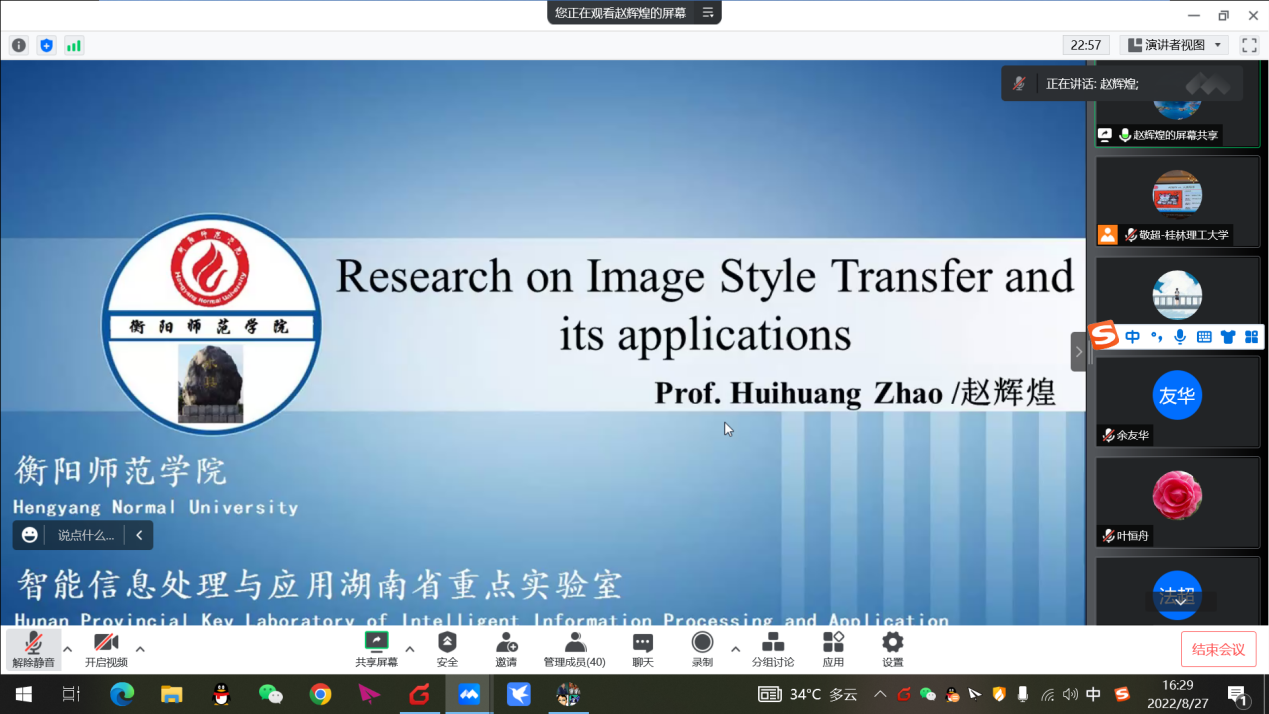Open the meeting info icon
Image resolution: width=1269 pixels, height=714 pixels.
(x=19, y=45)
